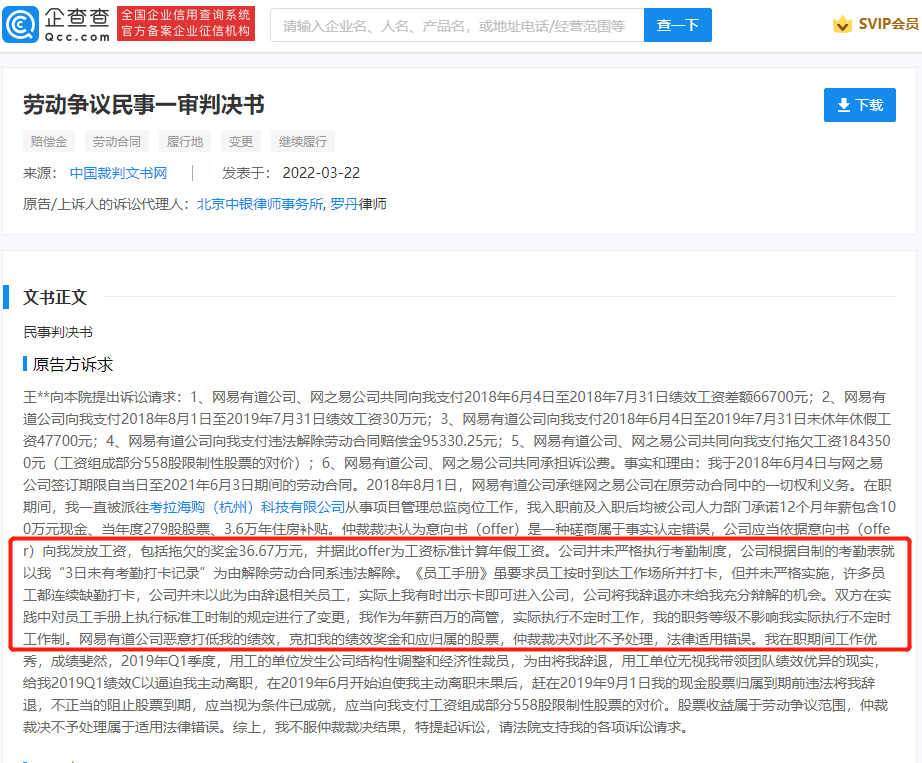Screen dimensions: 922x763
Task: Open 考拉海购（杭州）科技有限公司 company link
Action: coord(247,507)
